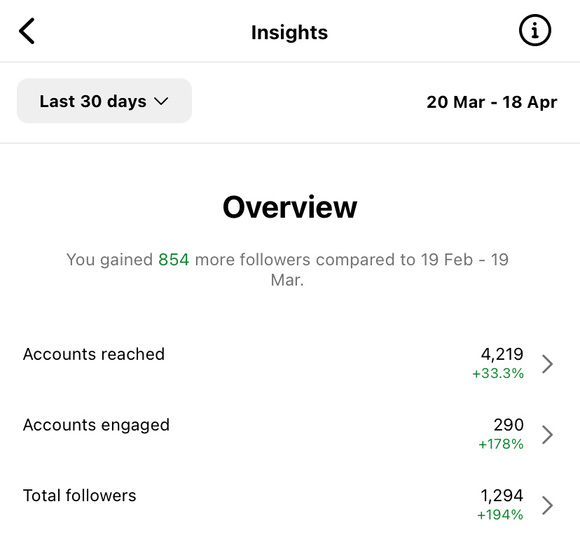Open the Accounts reached row
This screenshot has width=580, height=546.
pyautogui.click(x=289, y=363)
